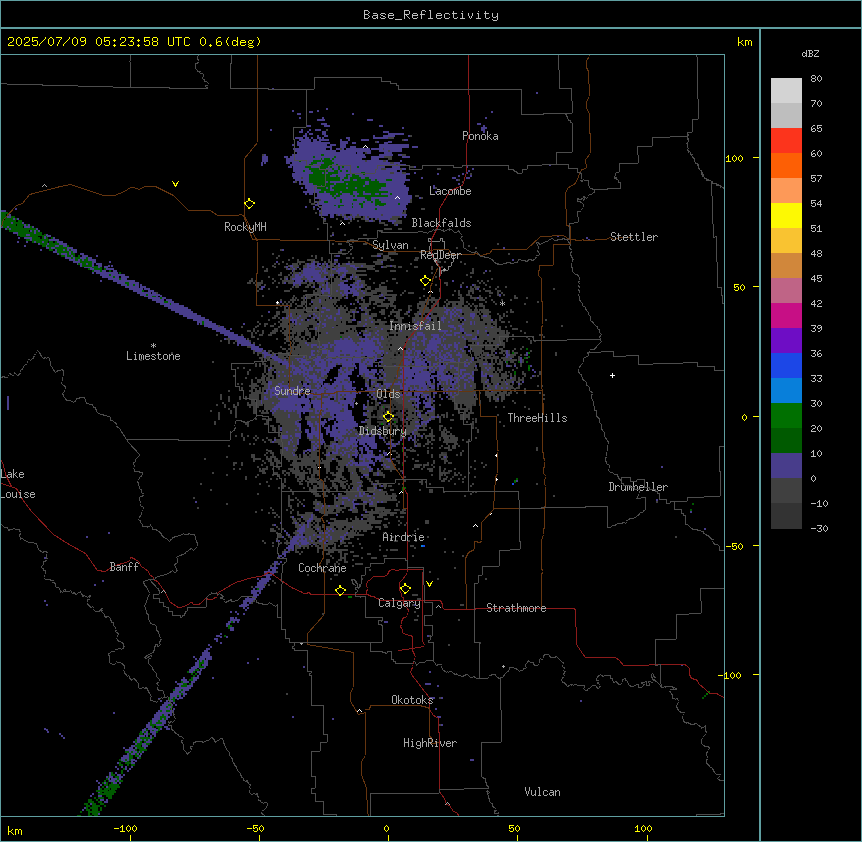Click the Olds city label
The height and width of the screenshot is (842, 862).
click(x=388, y=394)
